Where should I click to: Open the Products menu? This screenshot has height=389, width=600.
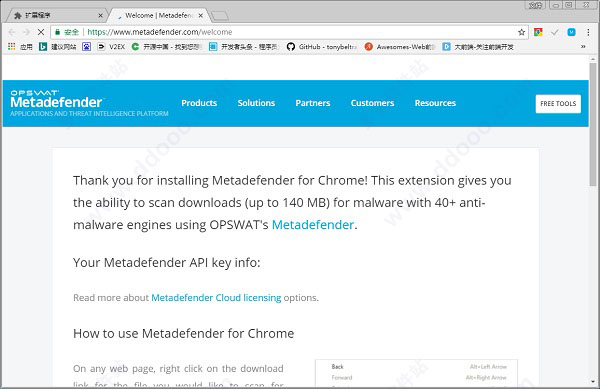coord(199,103)
